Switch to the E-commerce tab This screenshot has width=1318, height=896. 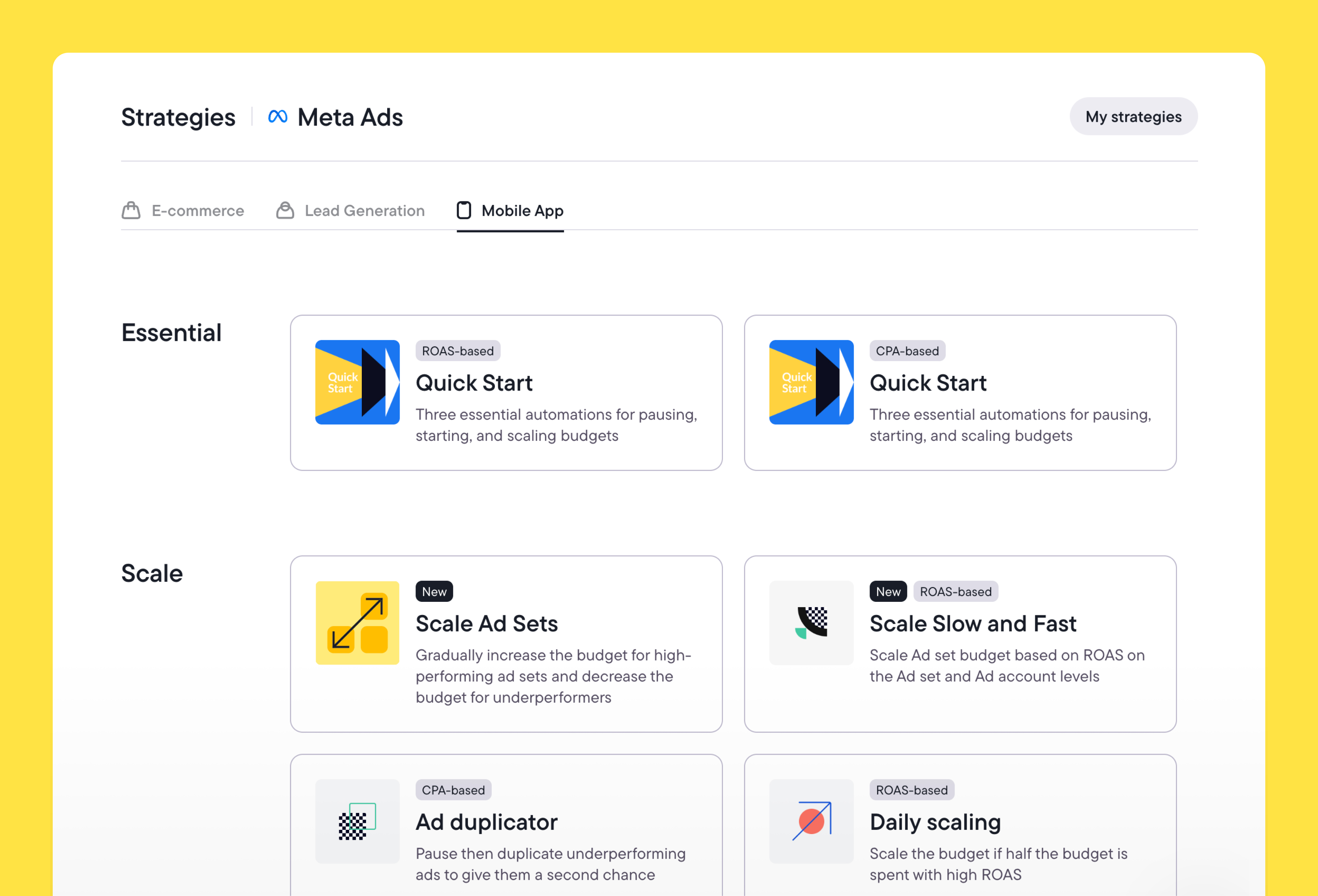click(x=197, y=211)
